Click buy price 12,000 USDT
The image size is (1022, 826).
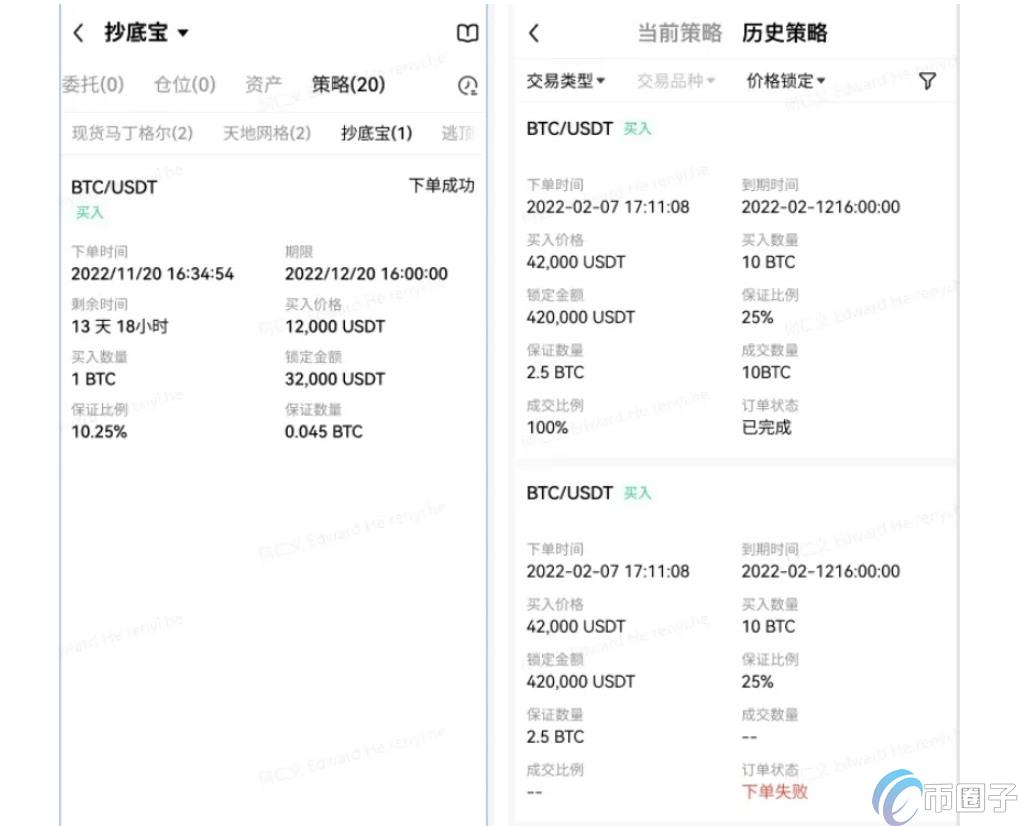point(335,327)
